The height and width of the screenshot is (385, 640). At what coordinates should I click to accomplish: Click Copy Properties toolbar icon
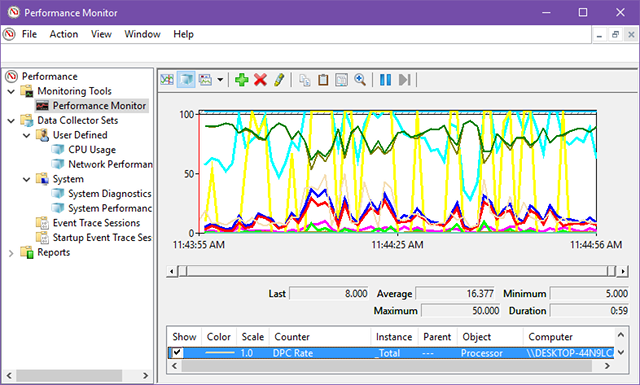(x=304, y=80)
